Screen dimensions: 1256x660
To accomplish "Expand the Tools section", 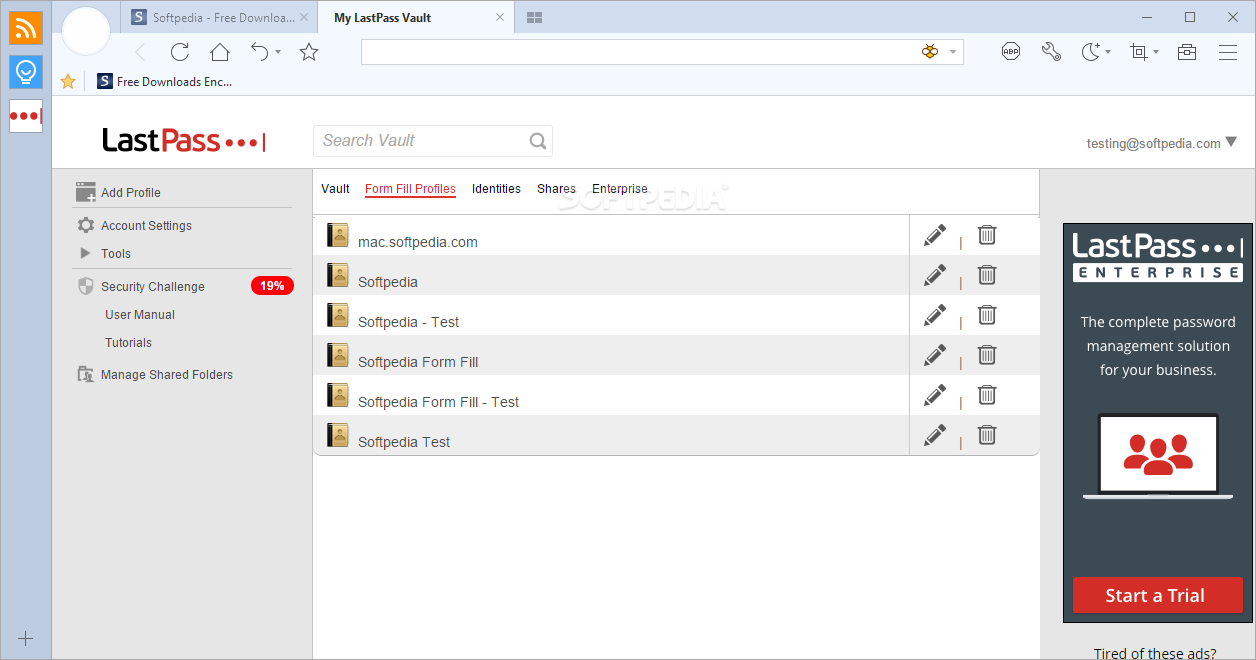I will click(116, 253).
